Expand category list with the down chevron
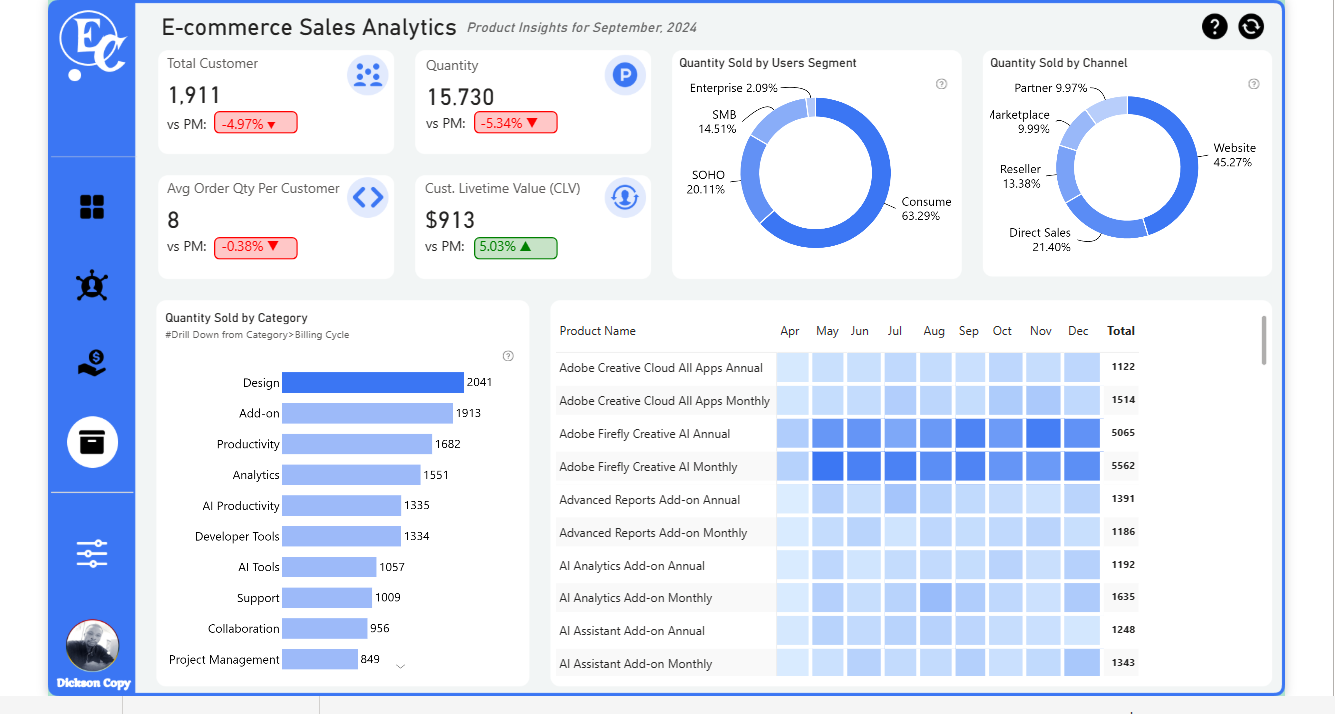Viewport: 1335px width, 714px height. [x=401, y=666]
